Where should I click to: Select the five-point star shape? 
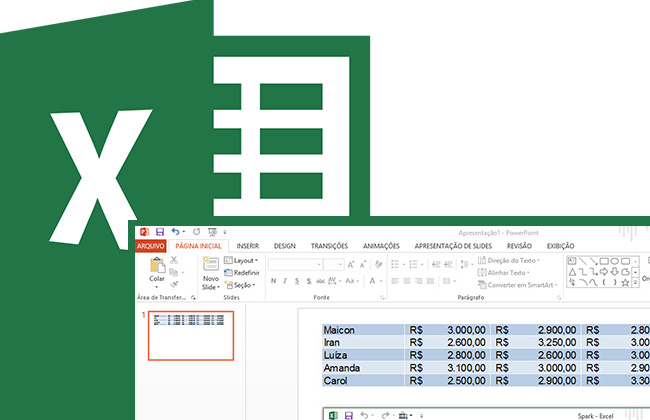[625, 283]
